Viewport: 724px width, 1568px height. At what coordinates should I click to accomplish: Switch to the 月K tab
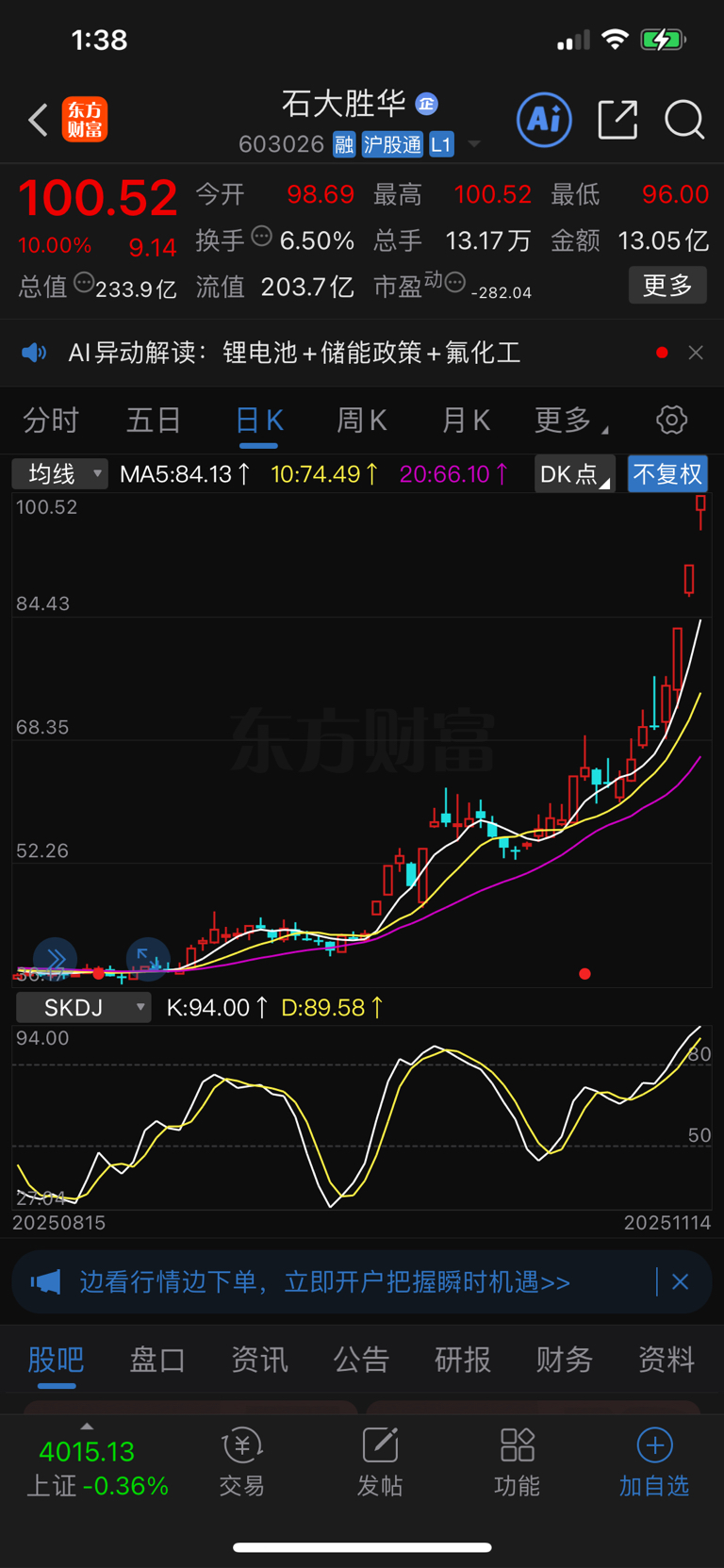click(466, 421)
